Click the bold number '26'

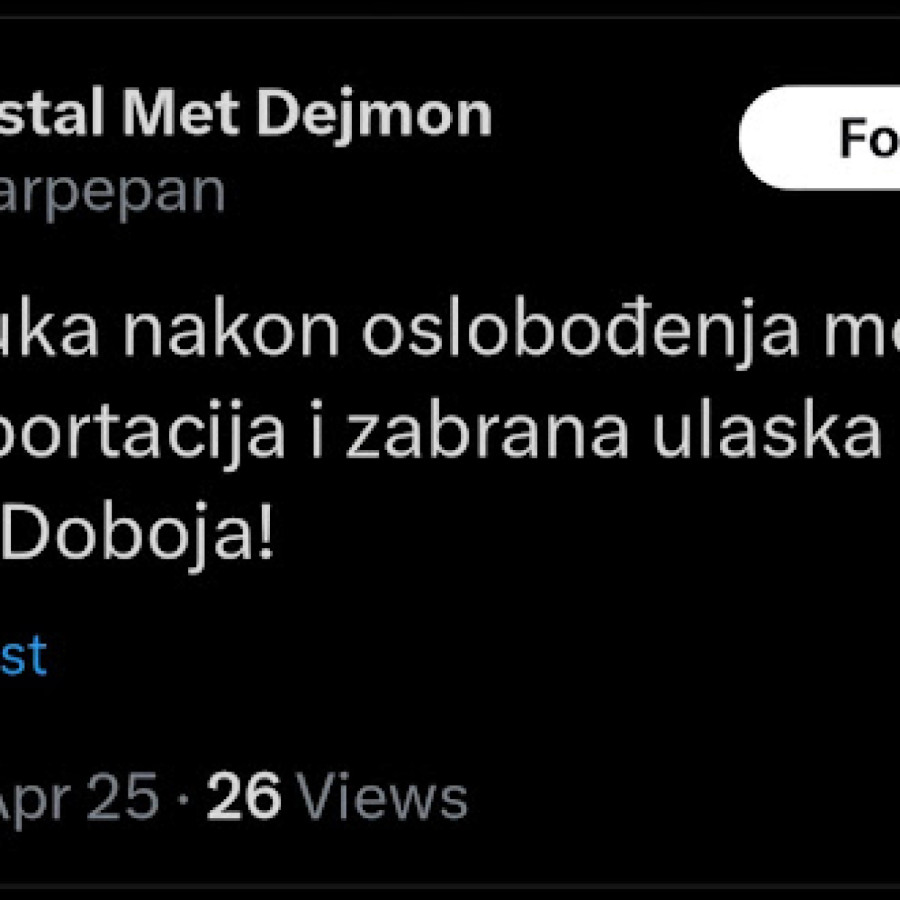[x=244, y=798]
